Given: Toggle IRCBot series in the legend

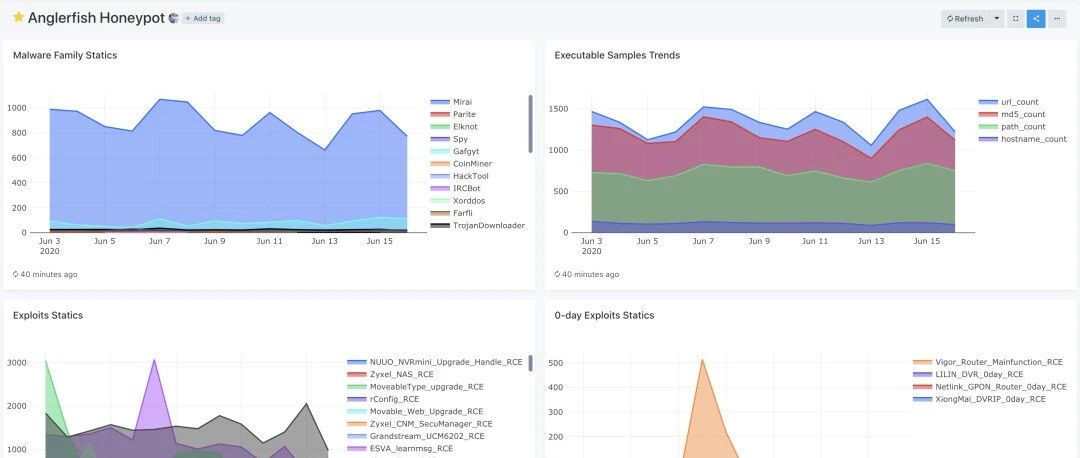Looking at the screenshot, I should 456,189.
